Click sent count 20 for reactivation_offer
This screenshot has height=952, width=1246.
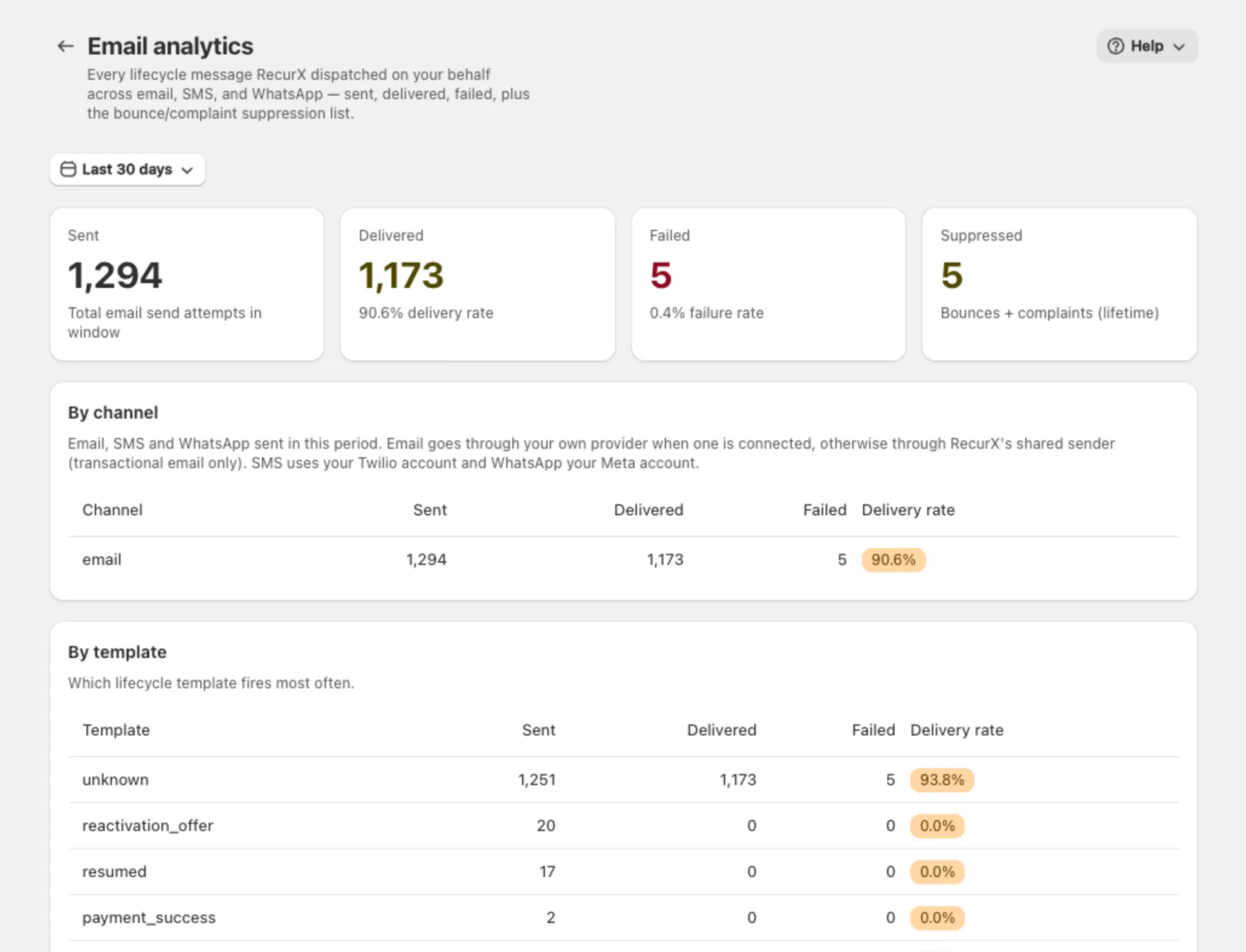(x=545, y=825)
